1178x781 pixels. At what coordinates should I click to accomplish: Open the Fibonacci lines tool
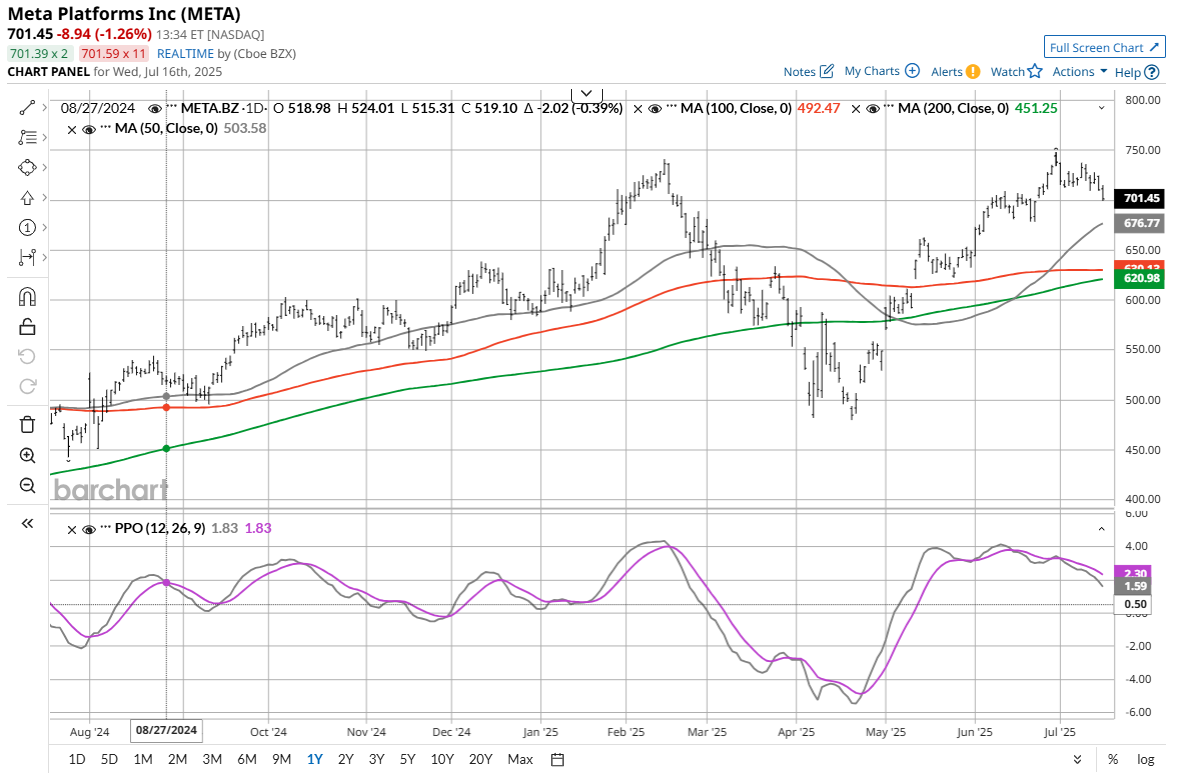click(x=27, y=137)
